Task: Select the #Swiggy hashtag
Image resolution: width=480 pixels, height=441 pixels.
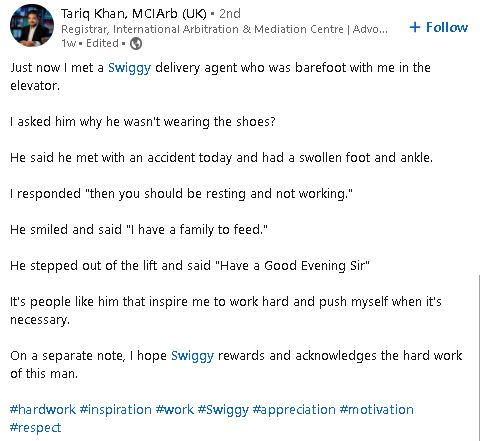Action: click(x=223, y=410)
